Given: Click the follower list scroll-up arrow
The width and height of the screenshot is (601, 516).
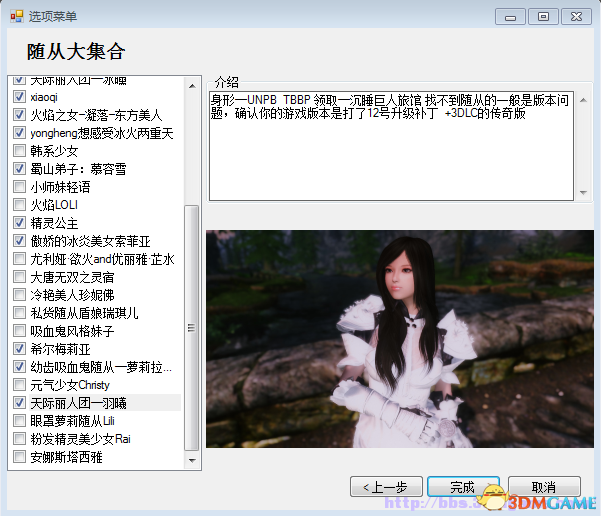Looking at the screenshot, I should pyautogui.click(x=192, y=86).
